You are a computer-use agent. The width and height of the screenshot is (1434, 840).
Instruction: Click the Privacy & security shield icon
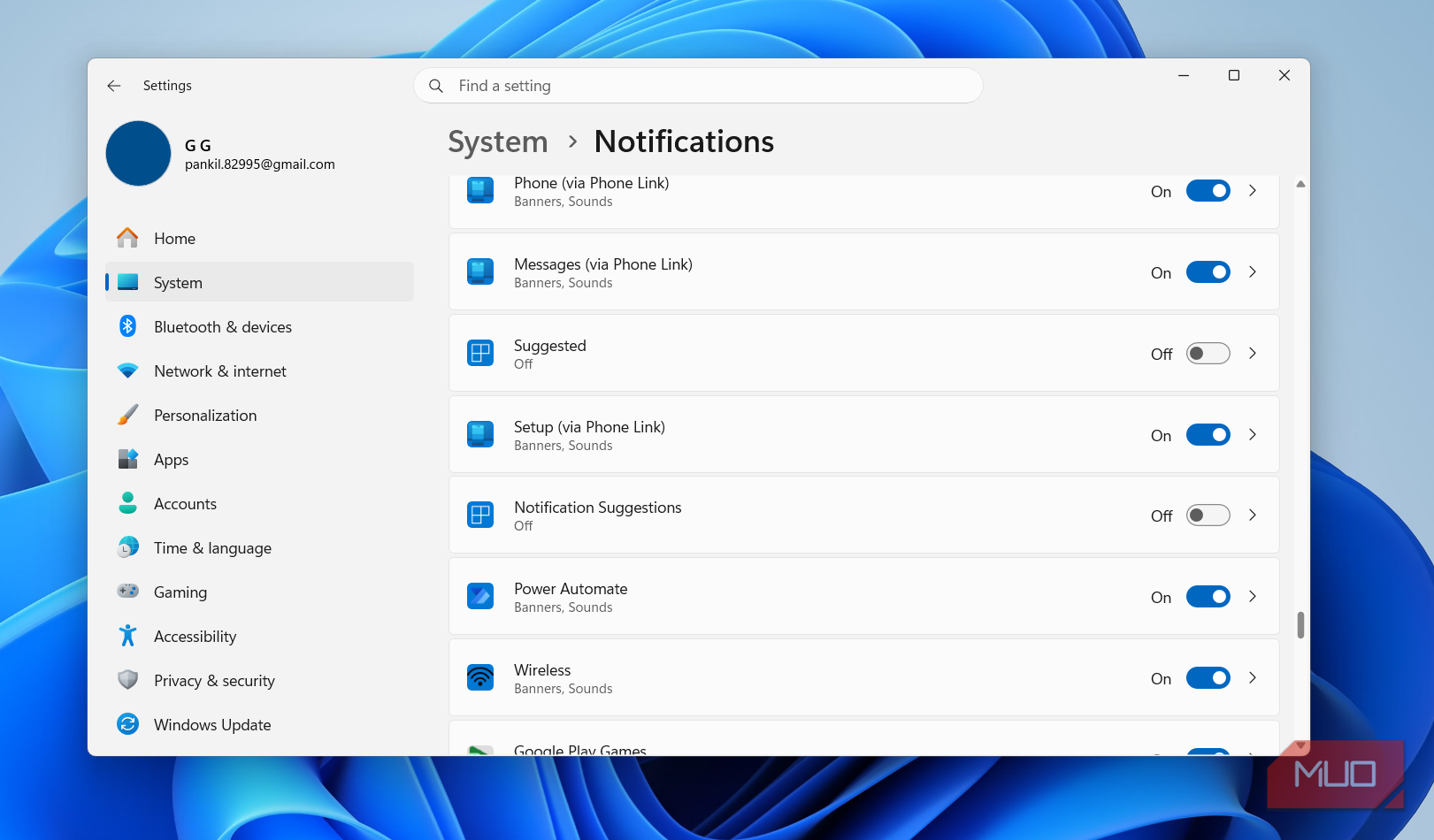128,680
